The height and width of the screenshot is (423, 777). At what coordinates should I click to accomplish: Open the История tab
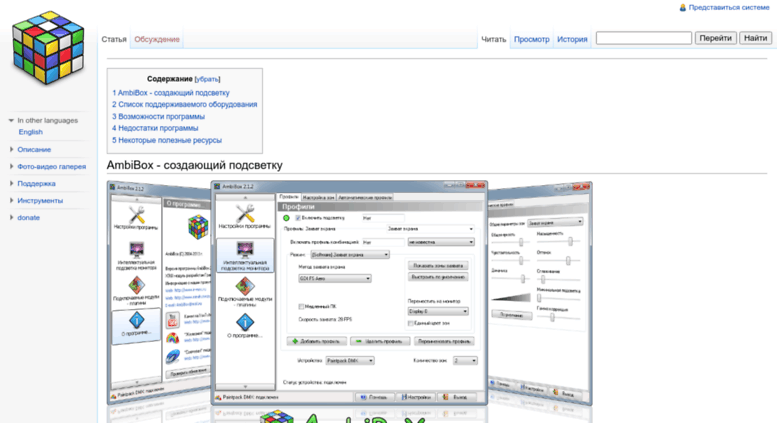click(x=572, y=39)
